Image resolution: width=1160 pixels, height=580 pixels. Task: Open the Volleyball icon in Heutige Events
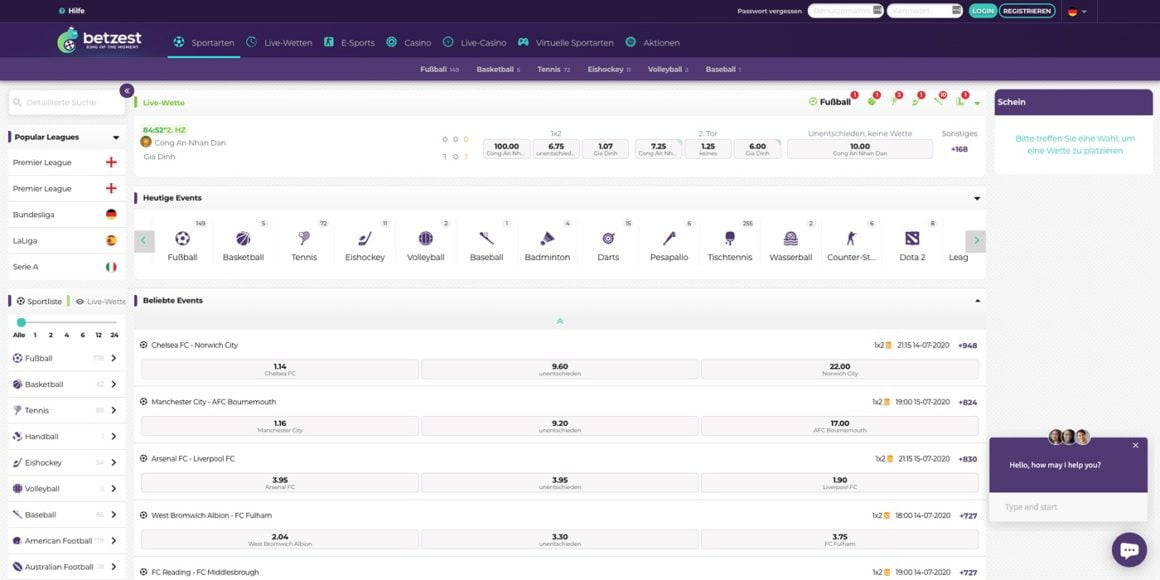coord(425,238)
